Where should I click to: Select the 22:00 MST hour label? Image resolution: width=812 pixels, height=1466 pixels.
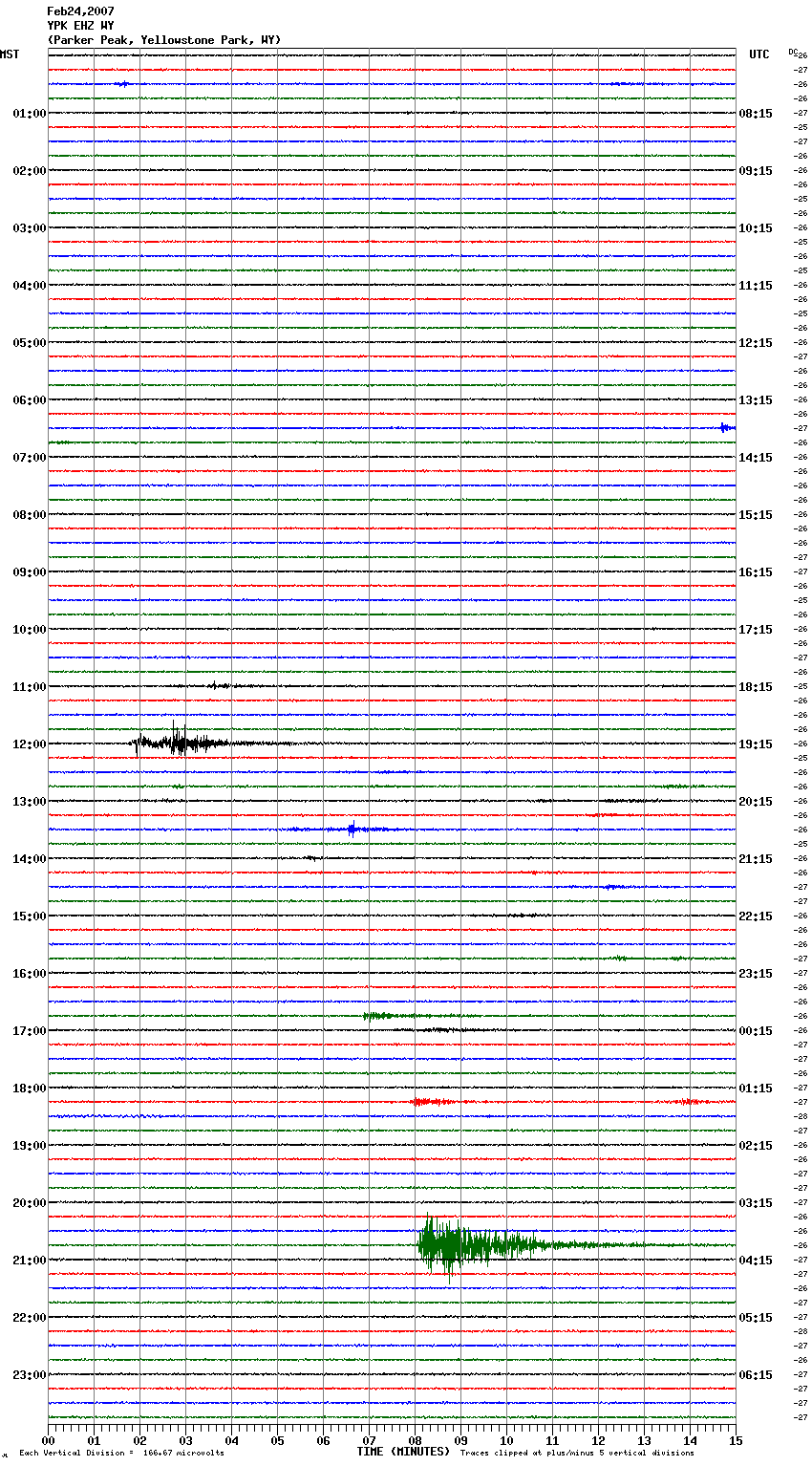coord(30,1318)
